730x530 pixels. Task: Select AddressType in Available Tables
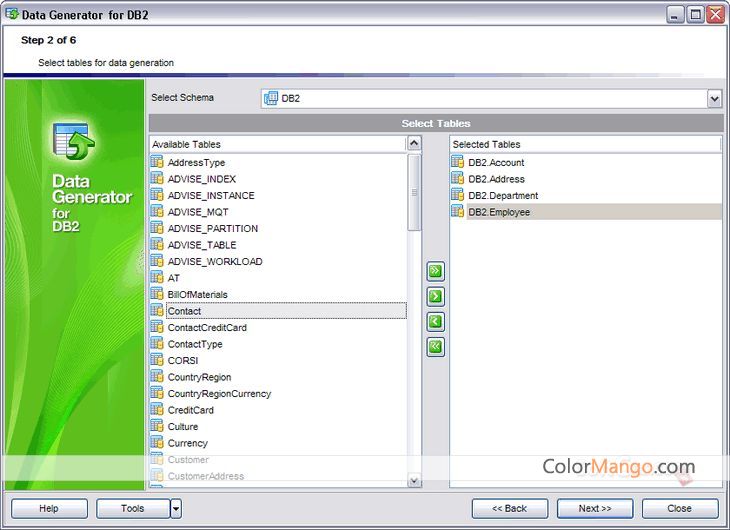(196, 163)
